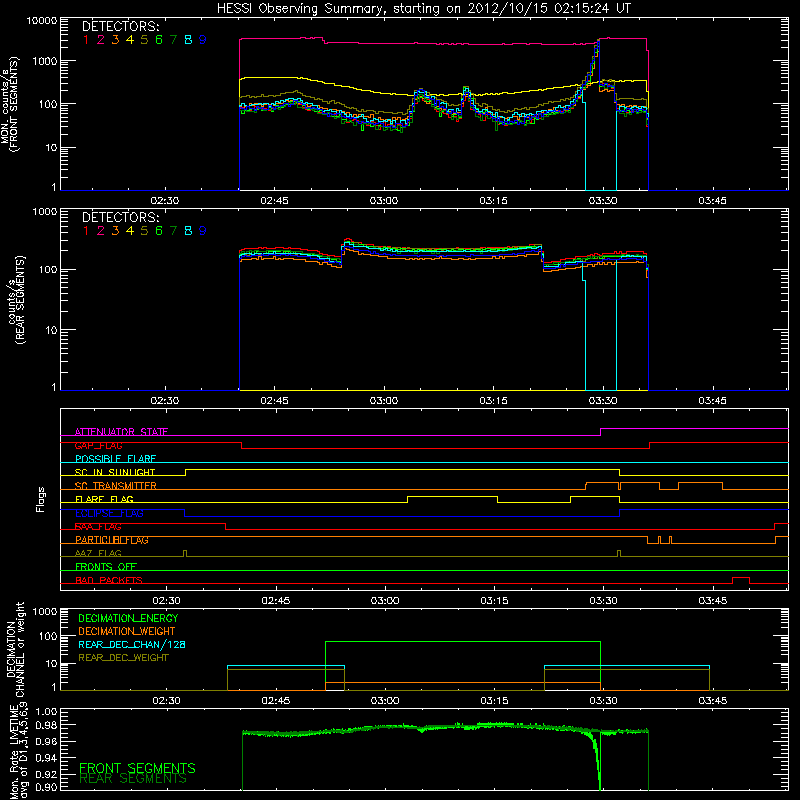The image size is (800, 800).
Task: Click the FRONTS_OFF flag label
Action: coord(106,566)
